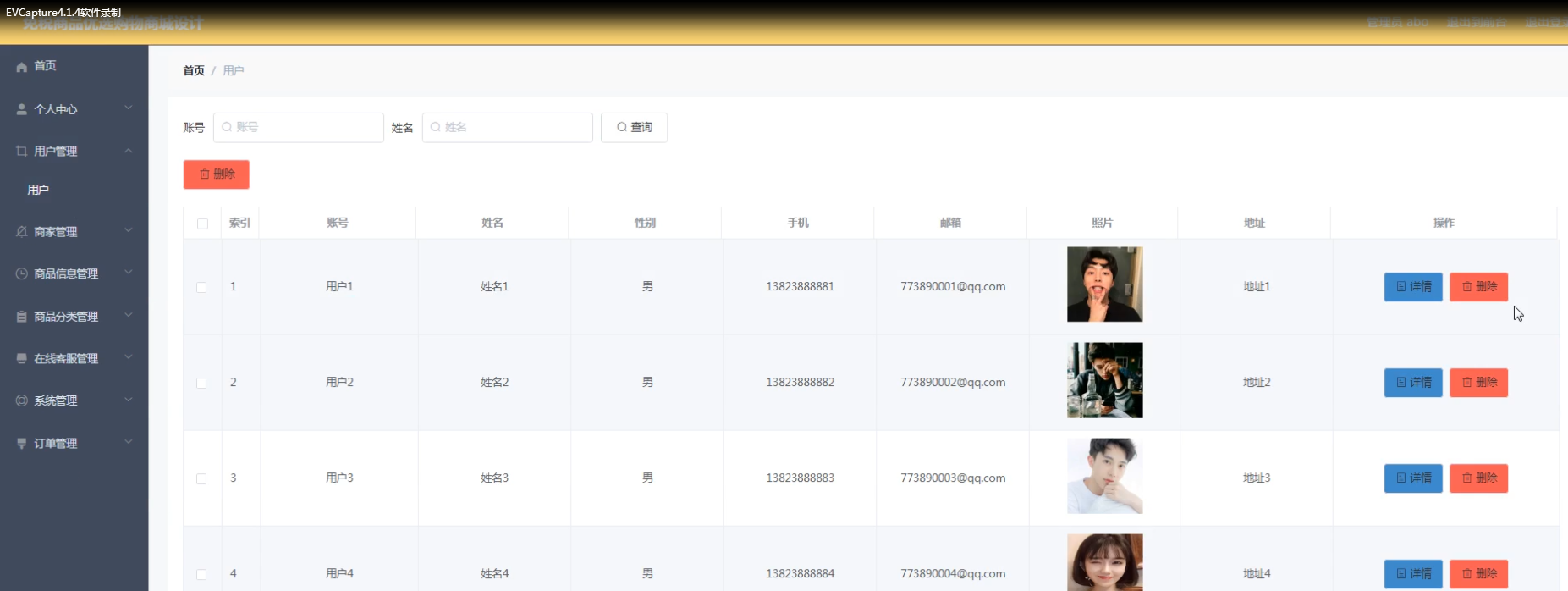This screenshot has height=591, width=1568.
Task: Click the 邮箱 column header
Action: click(x=950, y=223)
